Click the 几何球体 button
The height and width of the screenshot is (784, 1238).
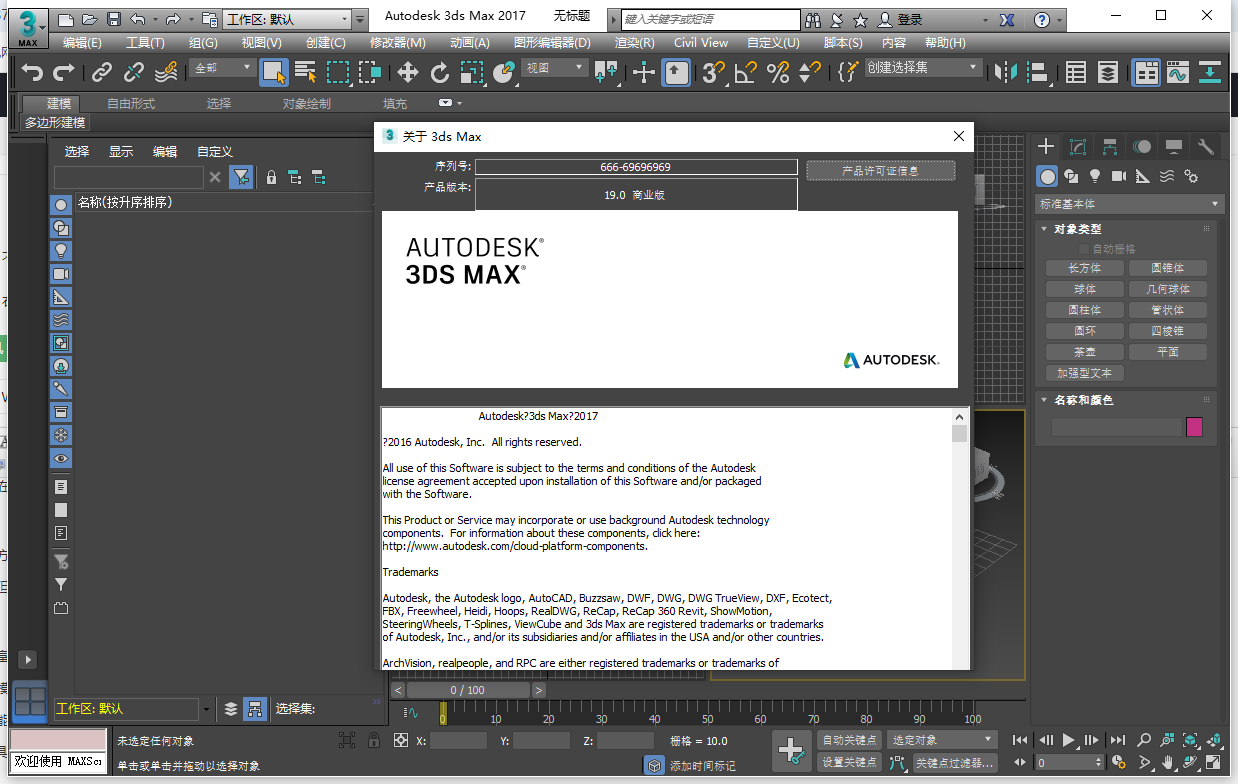click(x=1167, y=289)
